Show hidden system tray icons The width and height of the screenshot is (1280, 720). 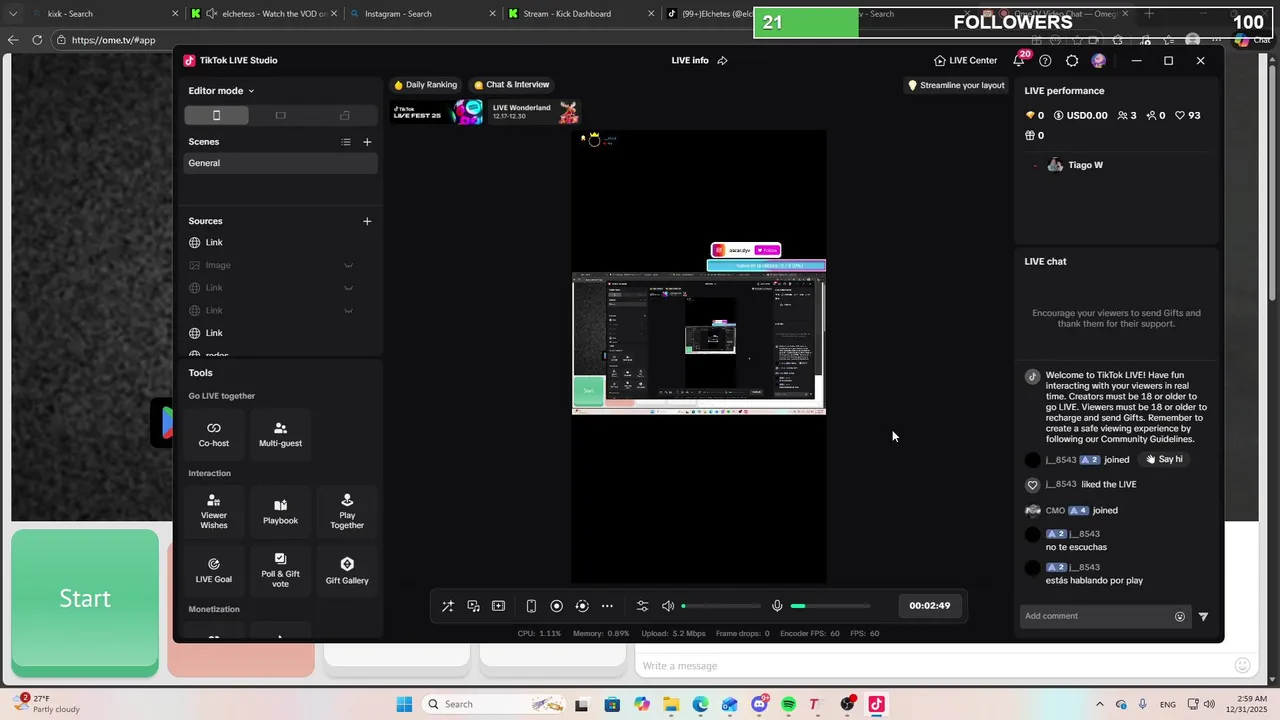[1099, 704]
